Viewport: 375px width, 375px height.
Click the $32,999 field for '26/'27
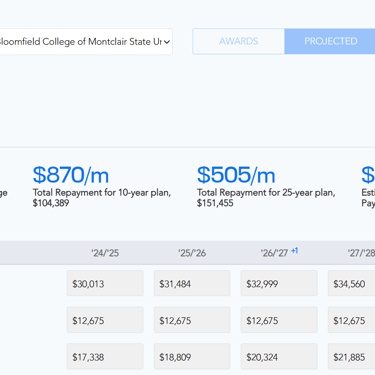(279, 283)
